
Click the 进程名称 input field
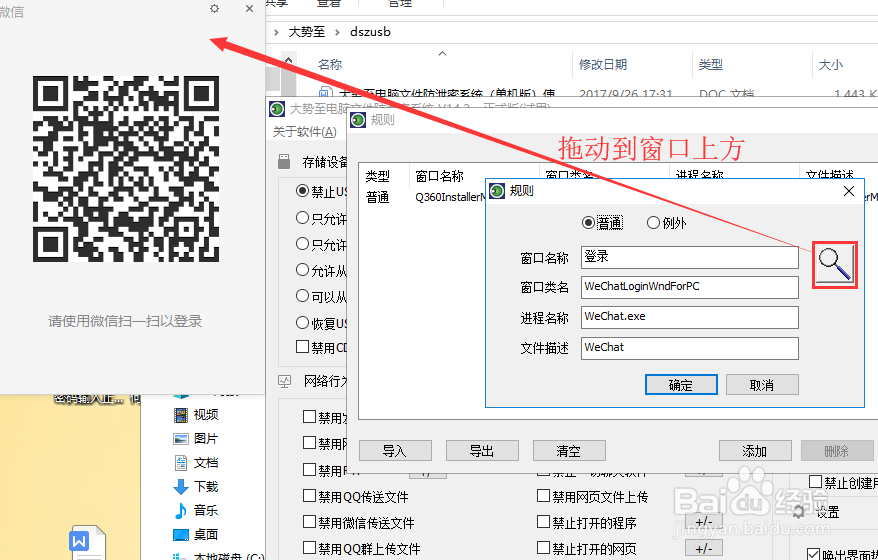click(x=690, y=317)
